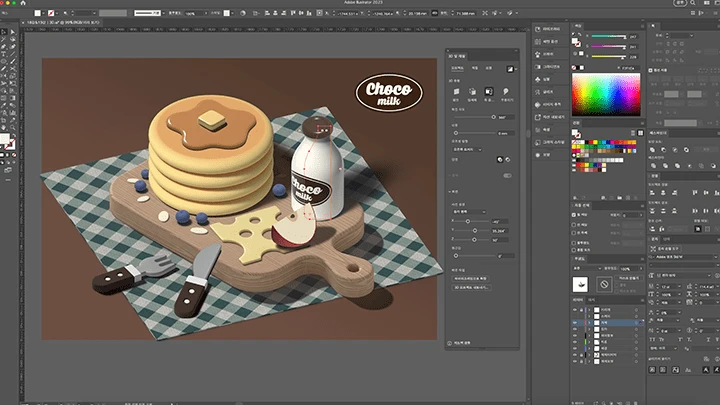
Task: Hide the highlighted layer using its eye icon
Action: click(575, 323)
